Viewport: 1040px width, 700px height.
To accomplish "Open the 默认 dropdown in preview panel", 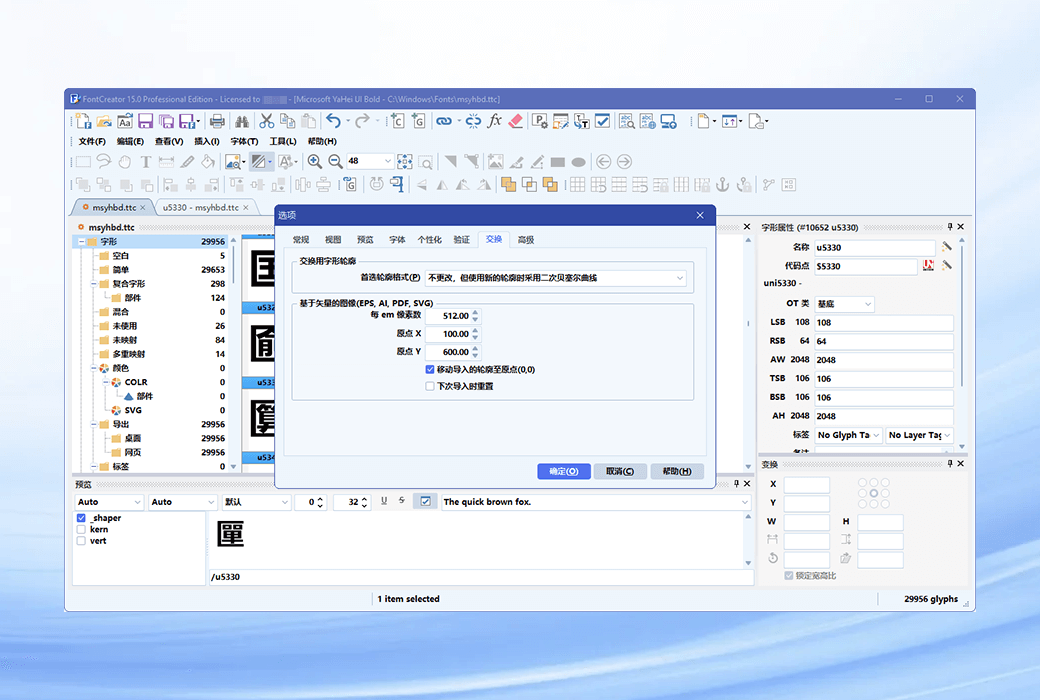I will click(256, 502).
